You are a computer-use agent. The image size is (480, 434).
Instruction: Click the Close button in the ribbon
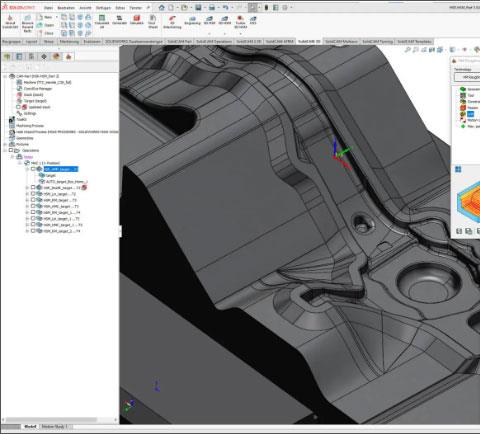(x=46, y=33)
